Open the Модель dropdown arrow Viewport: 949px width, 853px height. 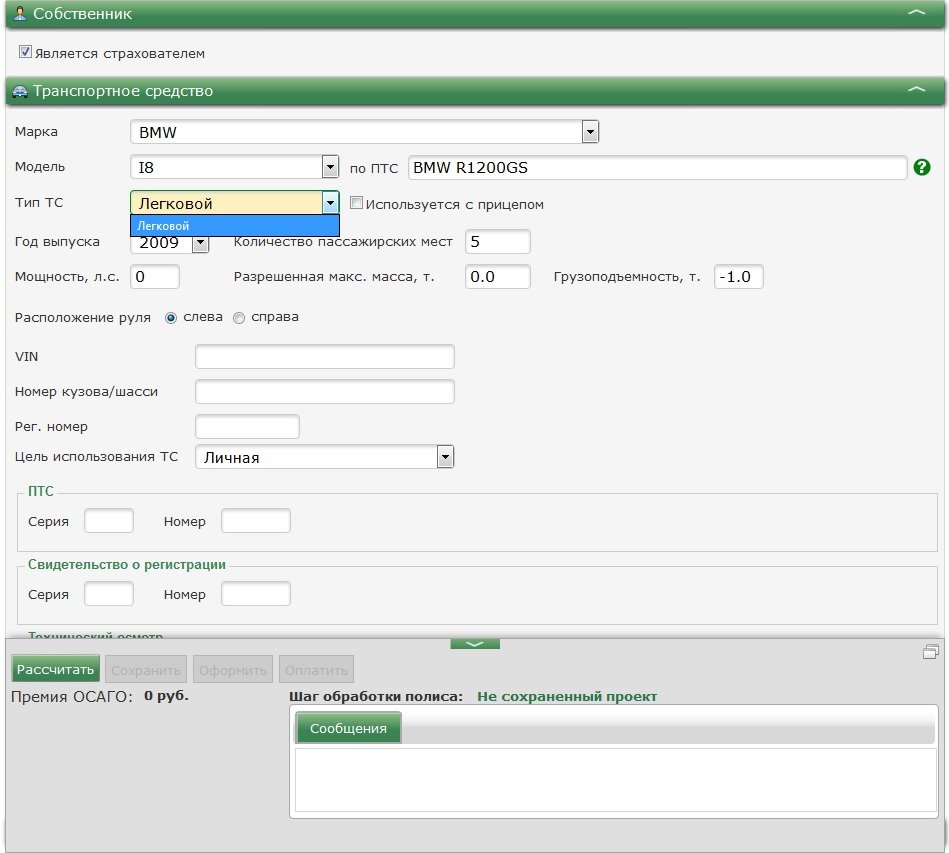pyautogui.click(x=330, y=167)
